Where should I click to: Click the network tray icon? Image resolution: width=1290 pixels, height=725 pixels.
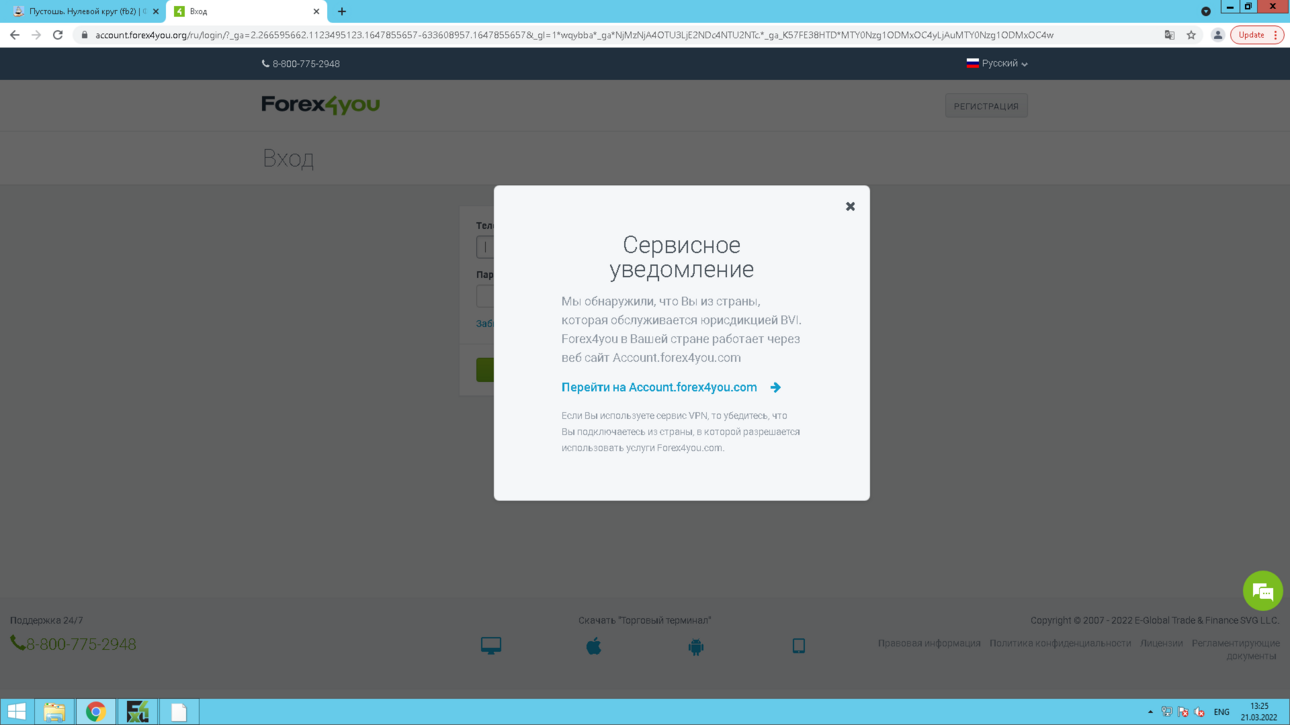click(x=1166, y=712)
